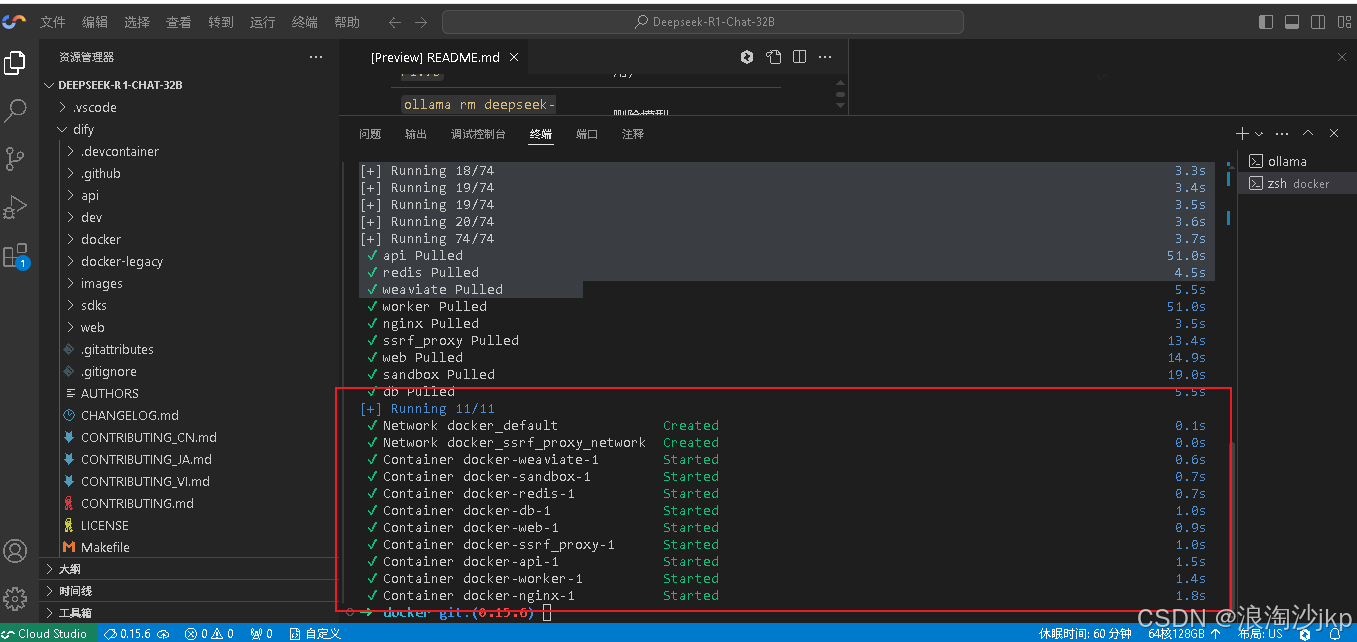1357x642 pixels.
Task: Open the new terminal launch profile dropdown
Action: point(1259,133)
